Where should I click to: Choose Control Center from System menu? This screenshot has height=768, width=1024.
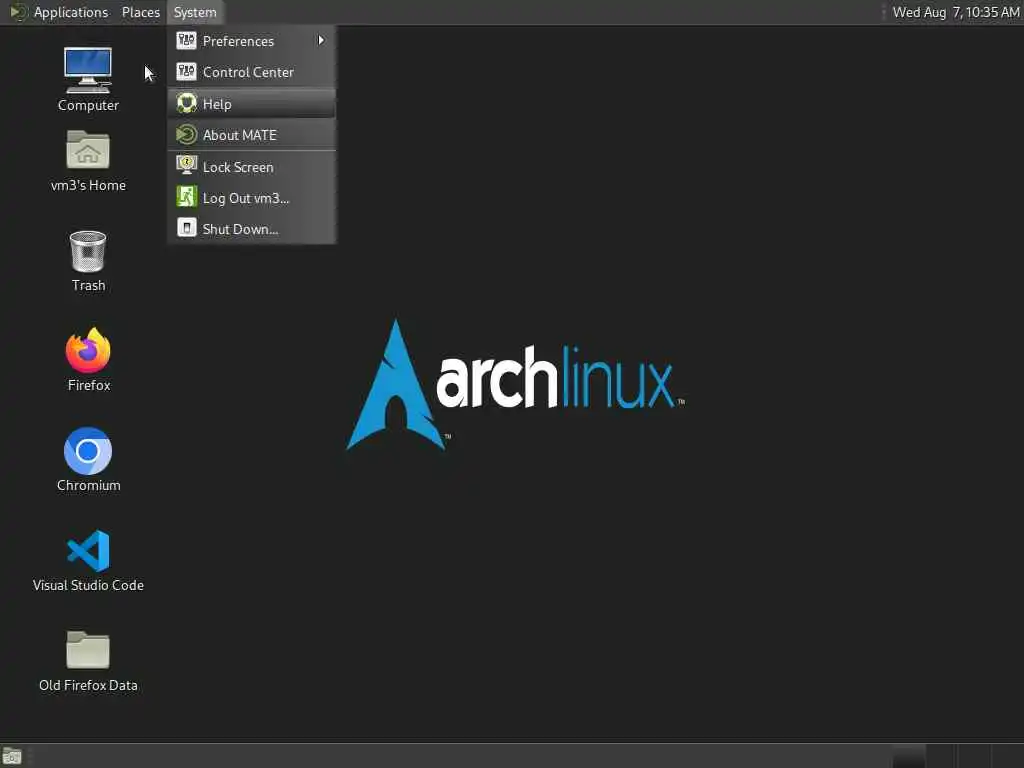point(251,72)
